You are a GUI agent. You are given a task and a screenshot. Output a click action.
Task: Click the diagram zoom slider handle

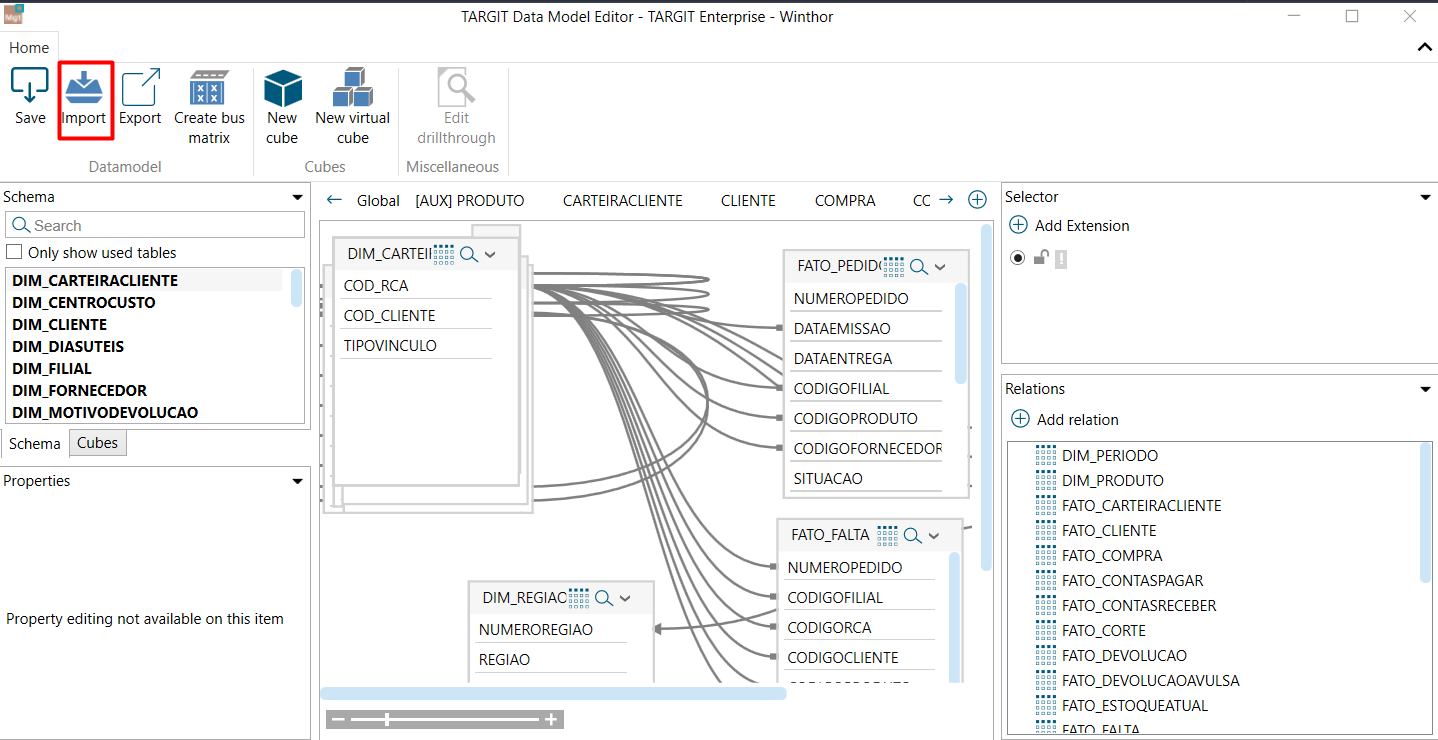388,719
